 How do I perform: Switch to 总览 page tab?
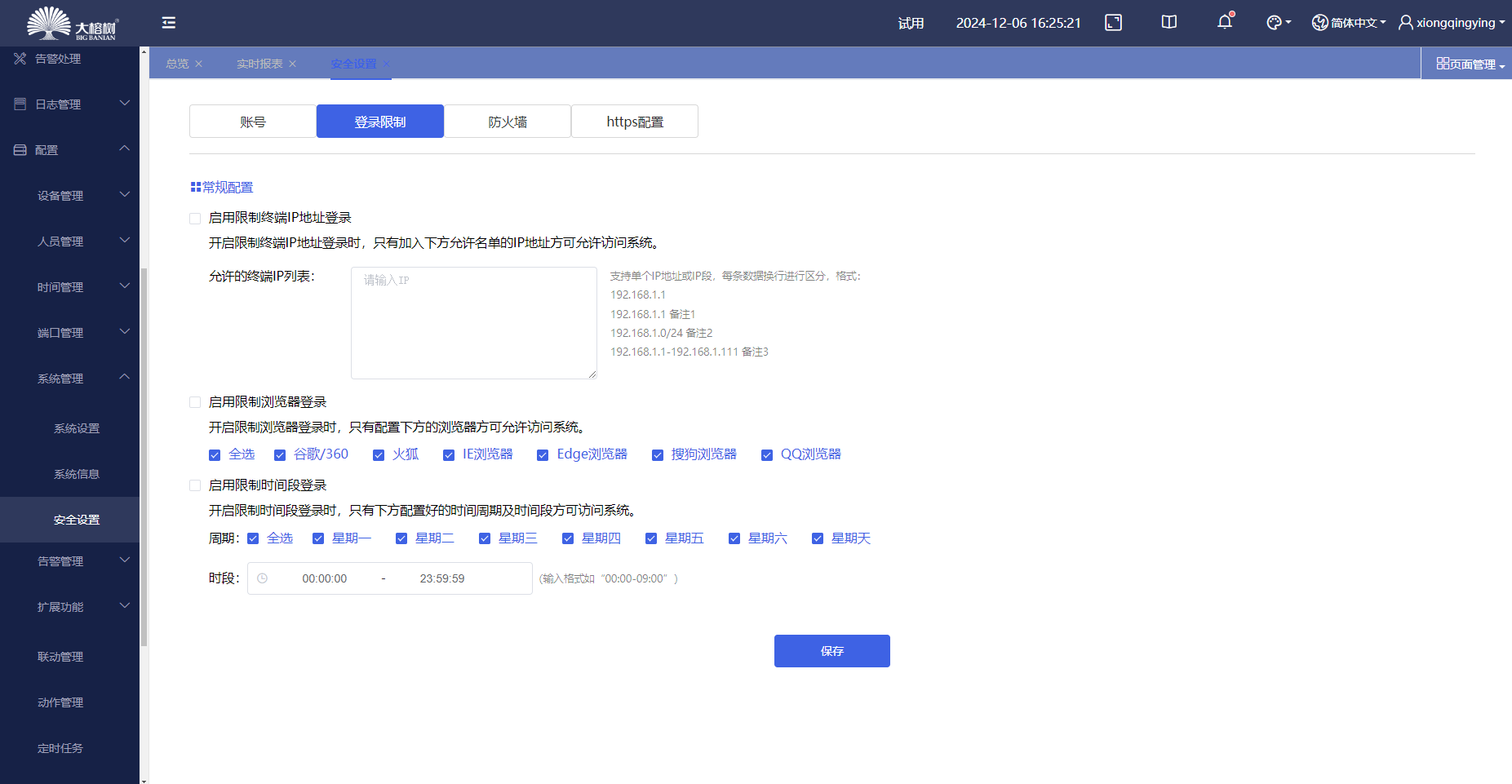177,64
